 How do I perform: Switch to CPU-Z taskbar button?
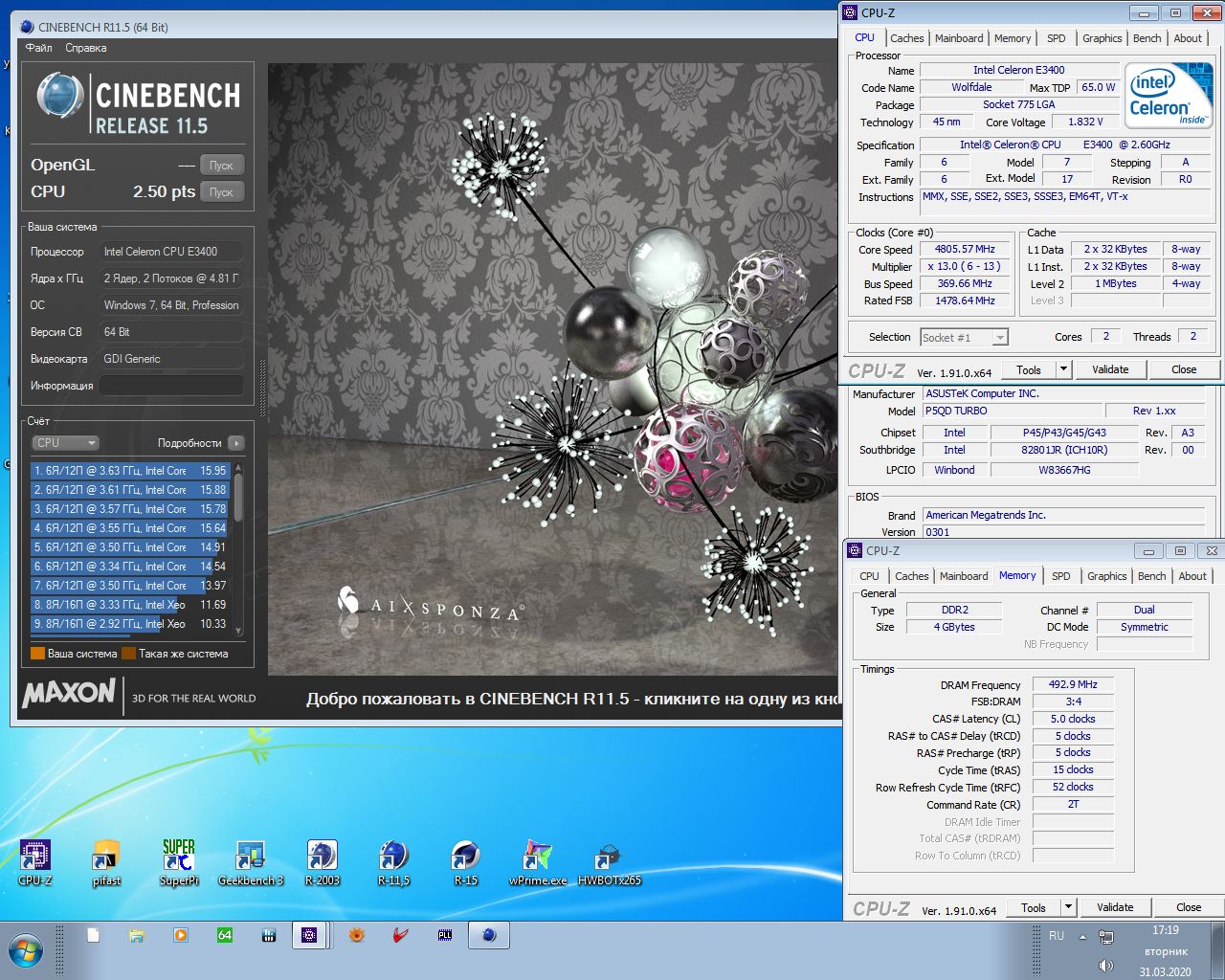309,935
